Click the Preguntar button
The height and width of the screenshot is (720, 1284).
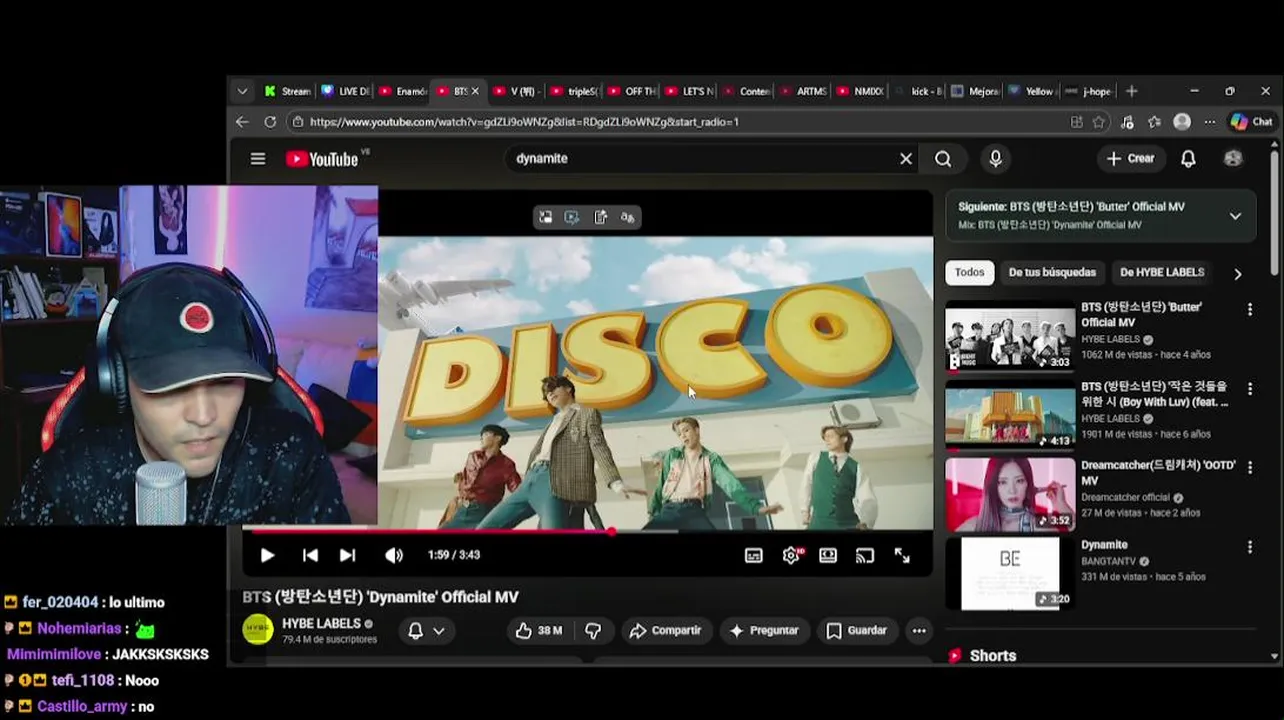764,631
